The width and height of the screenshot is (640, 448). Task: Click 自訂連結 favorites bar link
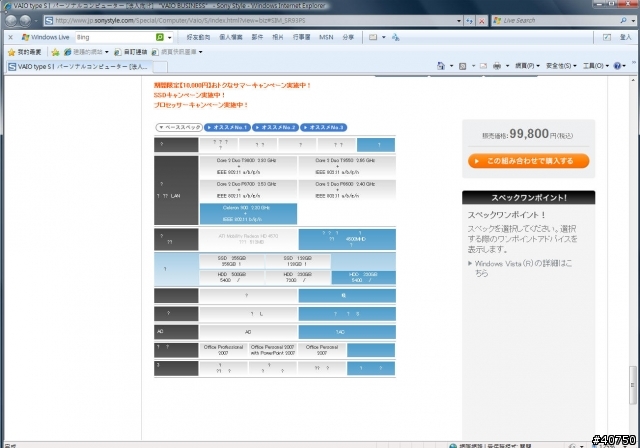click(131, 52)
